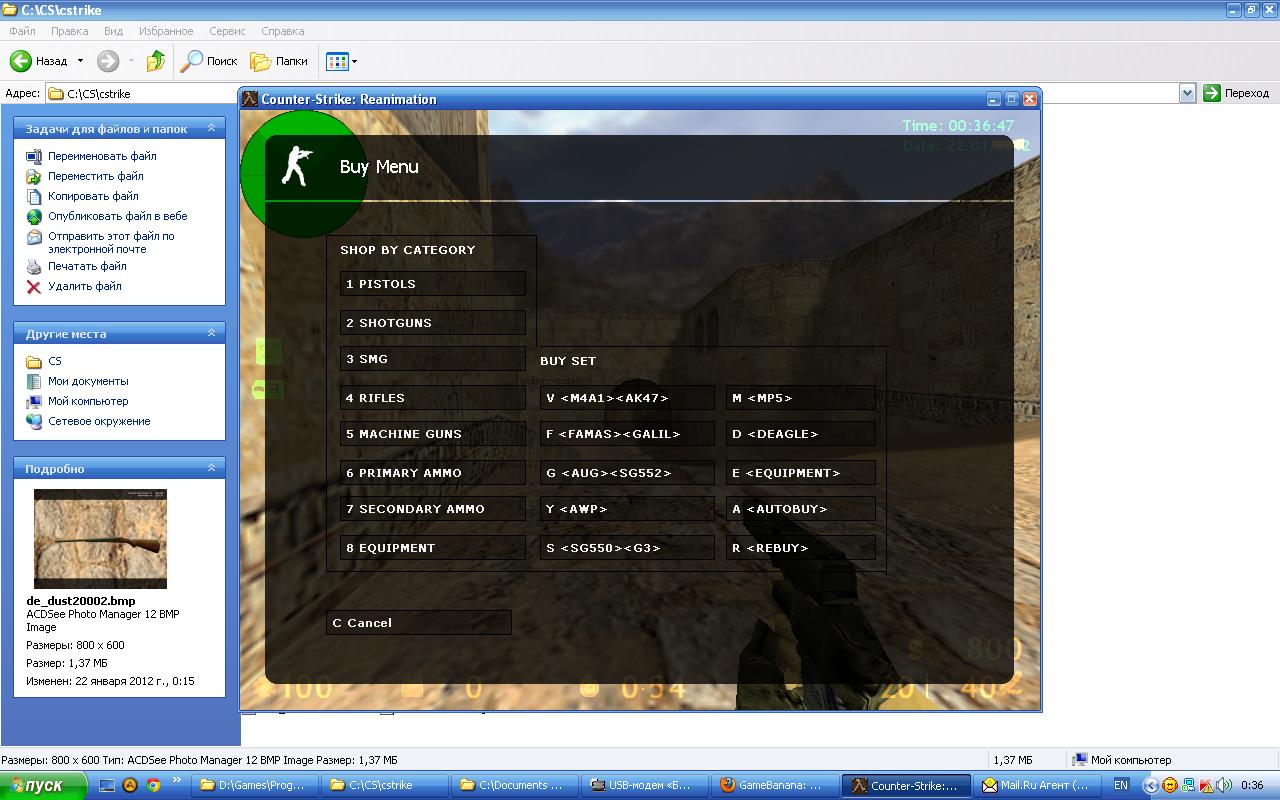Open the Сервис menu
The image size is (1280, 800).
227,31
